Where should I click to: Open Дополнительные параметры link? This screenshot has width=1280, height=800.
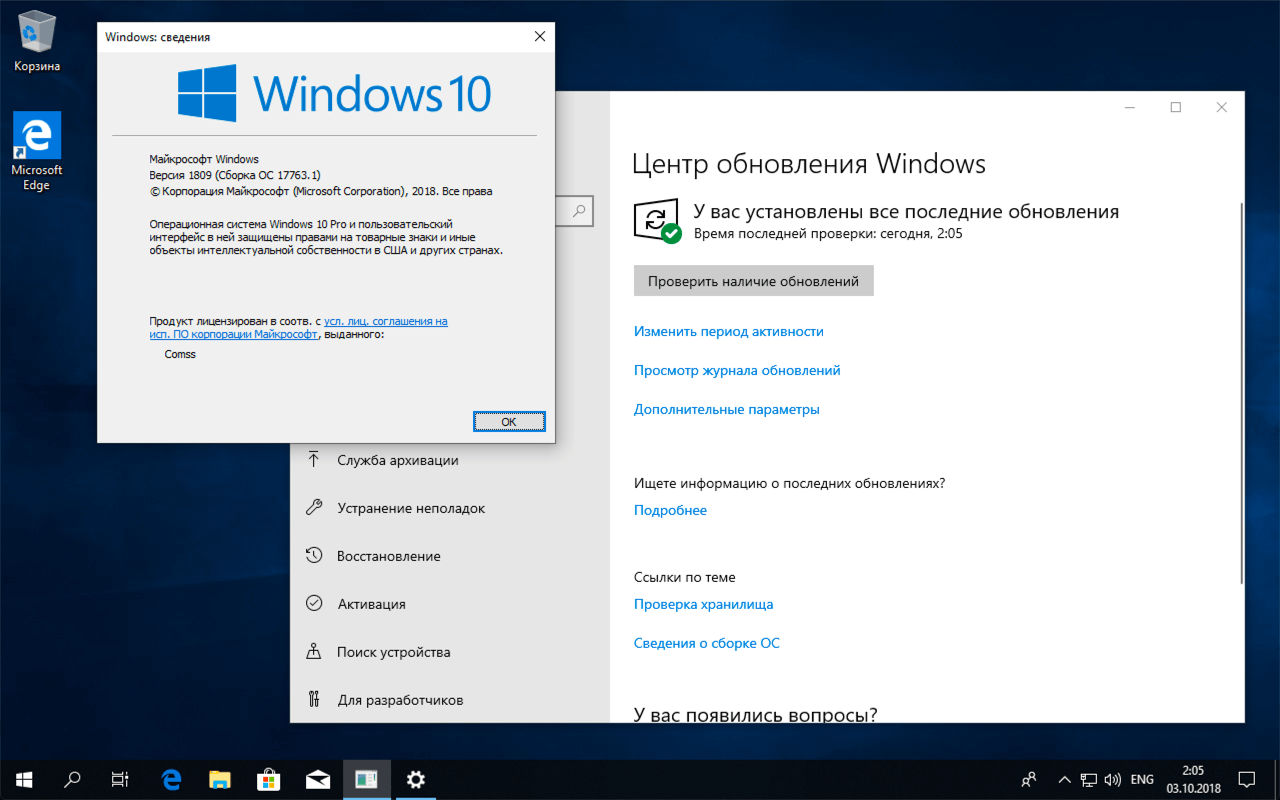click(727, 409)
